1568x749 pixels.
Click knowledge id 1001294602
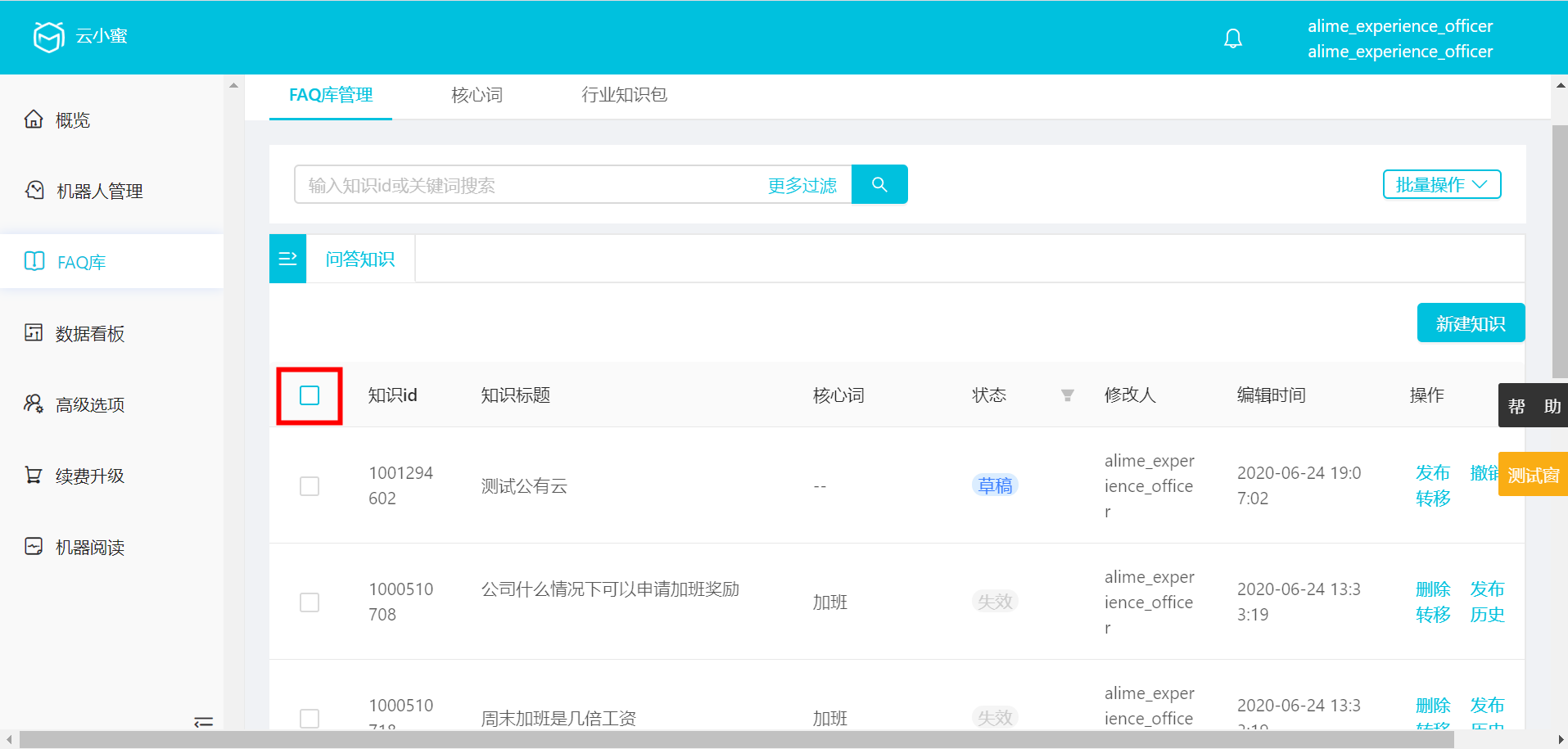pyautogui.click(x=401, y=485)
